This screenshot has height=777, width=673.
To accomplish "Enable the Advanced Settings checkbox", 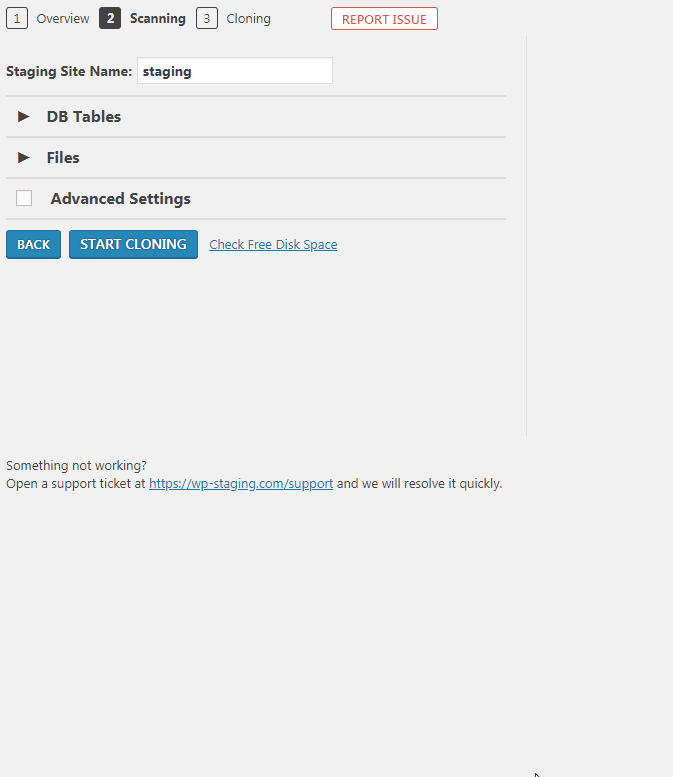I will 24,198.
